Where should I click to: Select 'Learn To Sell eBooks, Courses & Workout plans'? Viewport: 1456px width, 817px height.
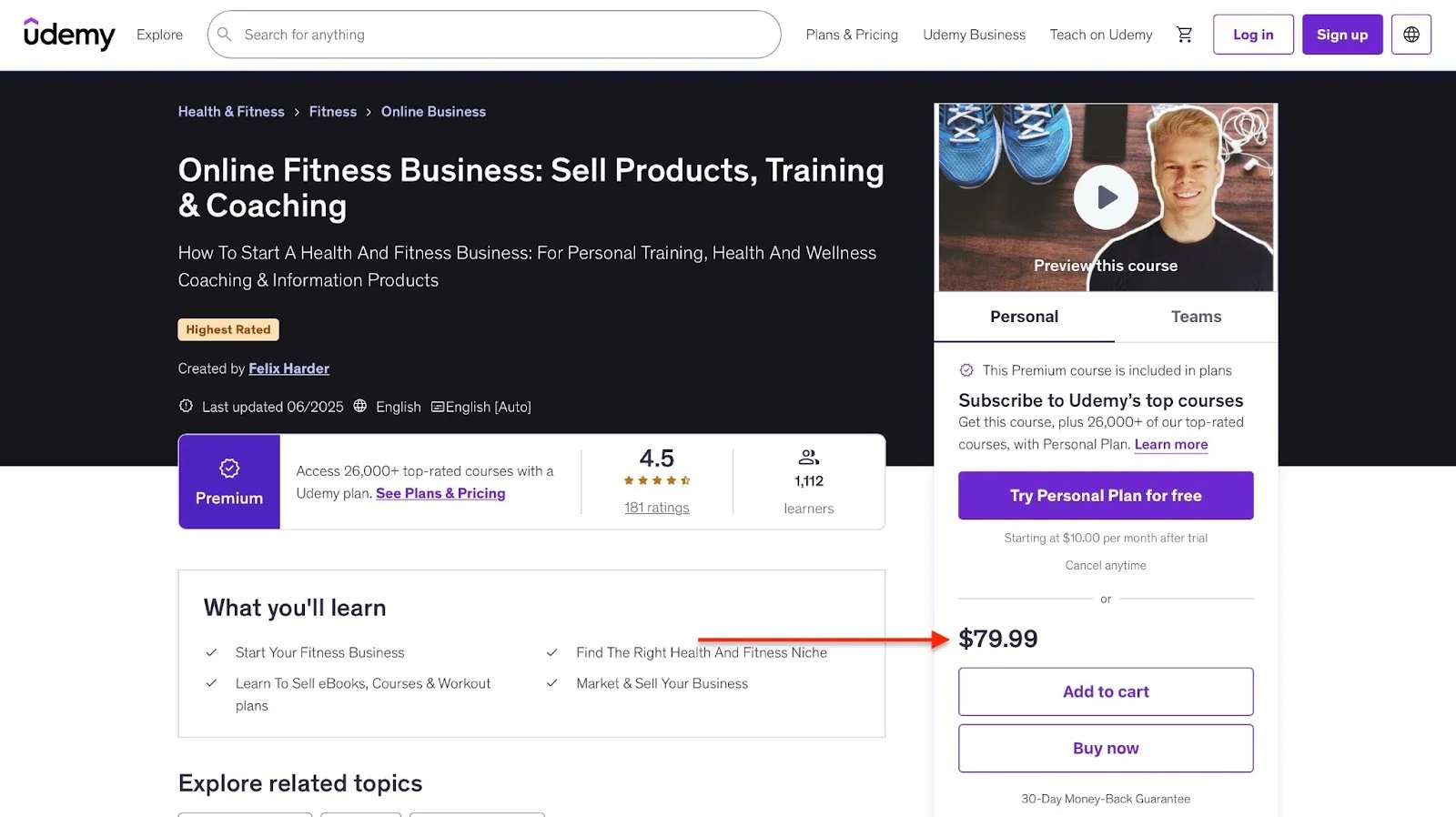[363, 694]
